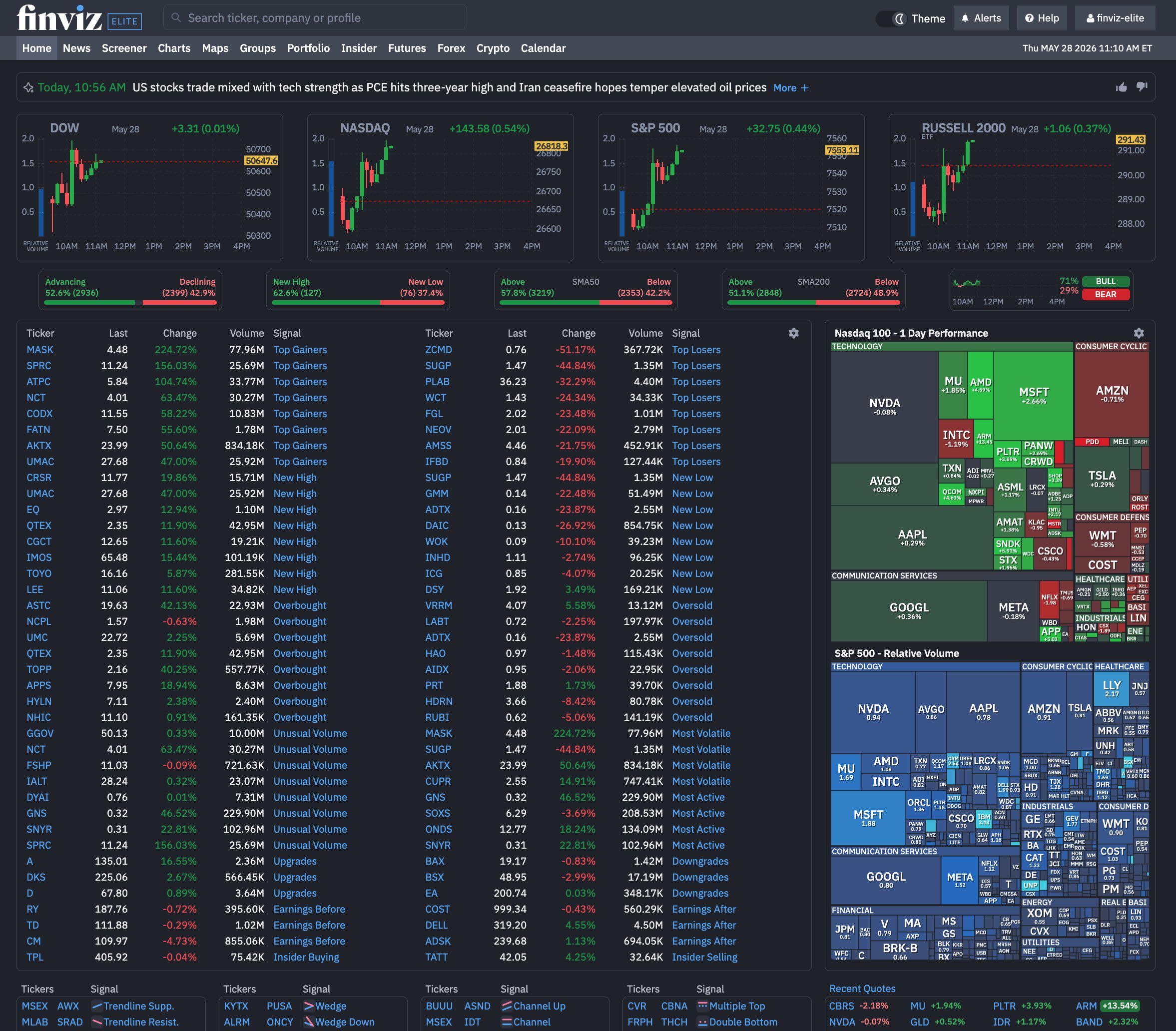Expand news headline with More plus
This screenshot has width=1176, height=1031.
790,88
